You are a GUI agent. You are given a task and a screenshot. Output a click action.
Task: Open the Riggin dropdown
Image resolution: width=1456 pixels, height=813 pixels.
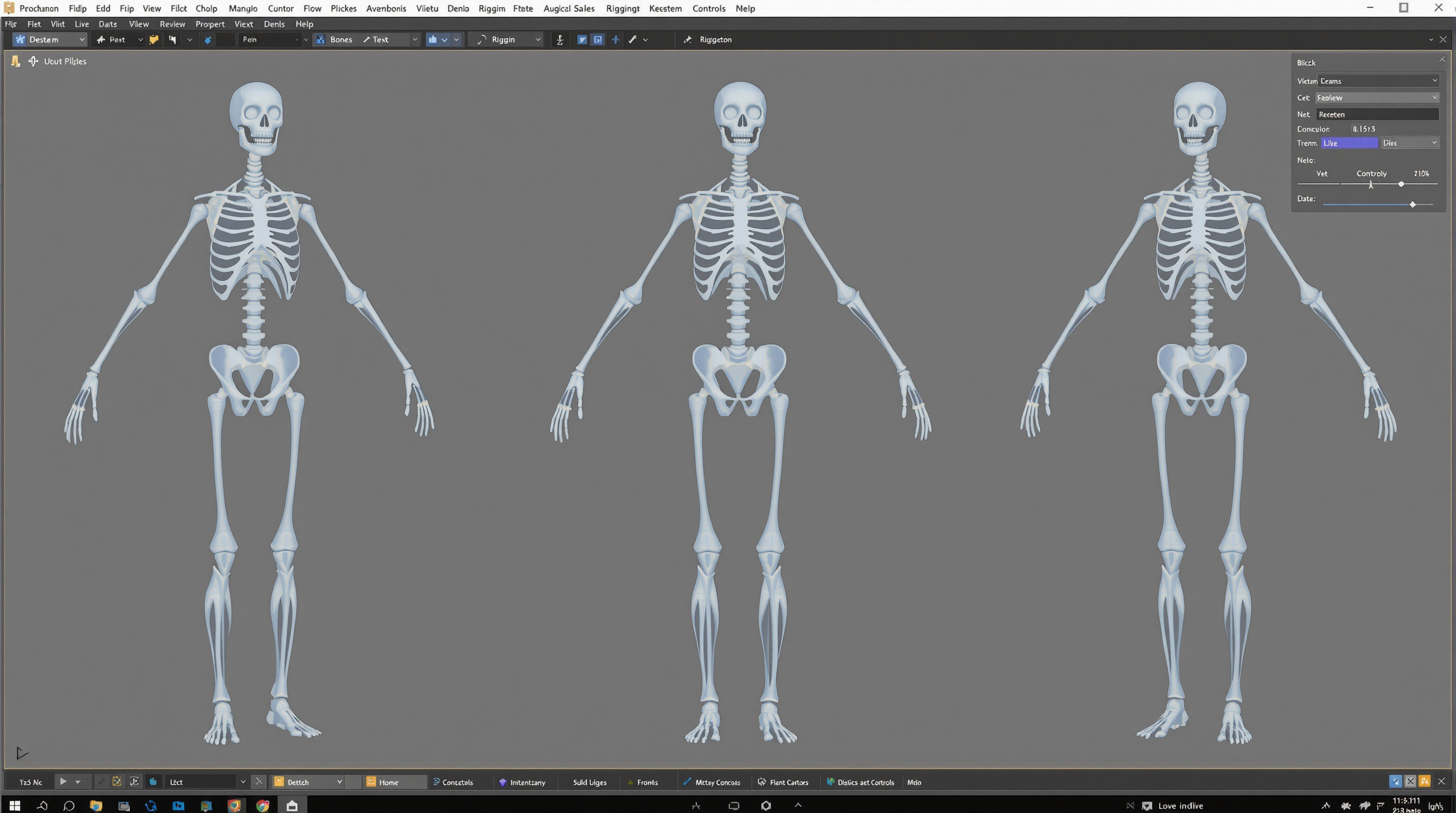(538, 40)
